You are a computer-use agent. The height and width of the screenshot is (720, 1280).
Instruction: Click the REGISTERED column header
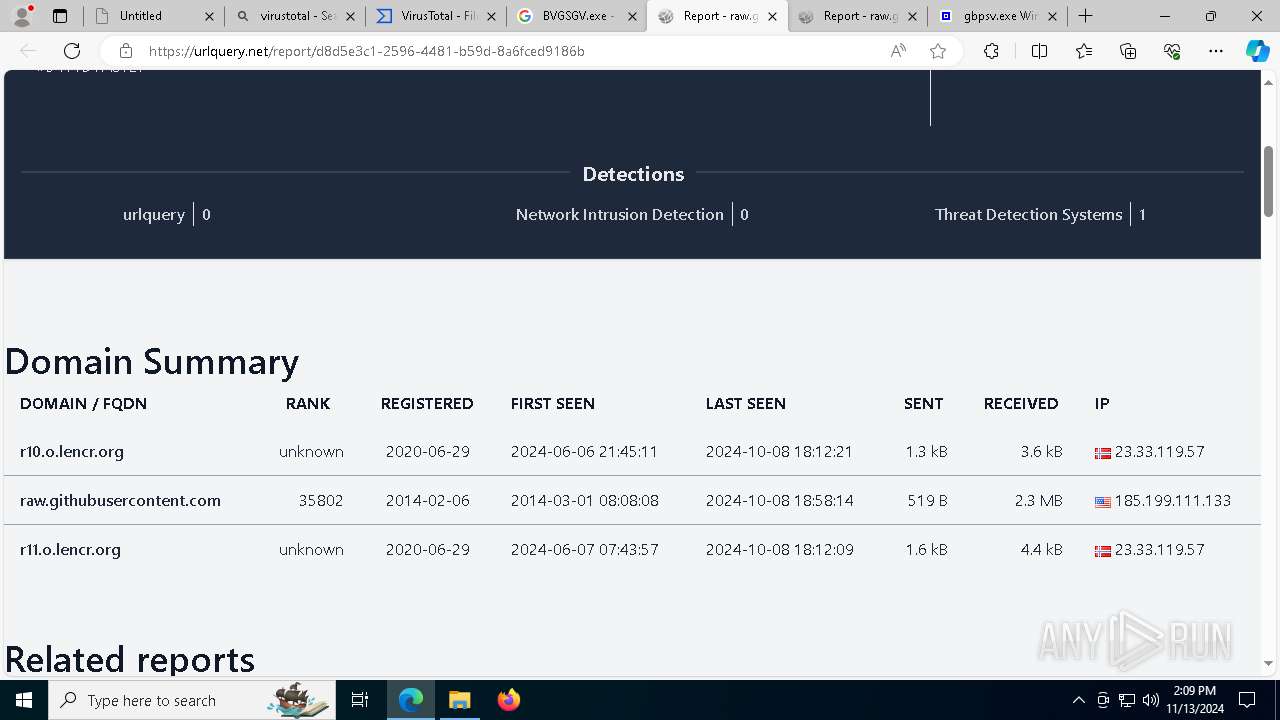coord(427,404)
